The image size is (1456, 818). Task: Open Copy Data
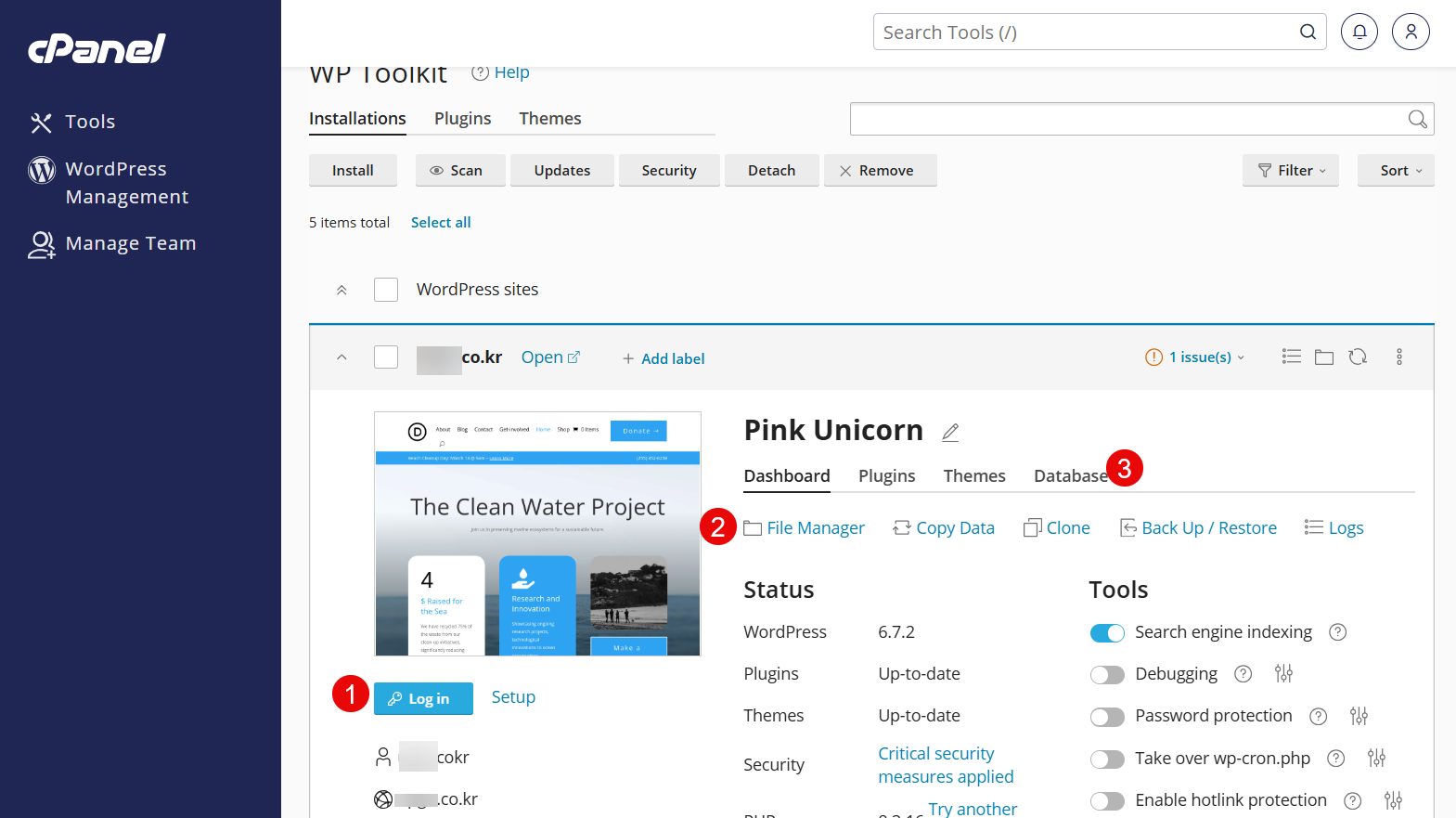click(944, 528)
